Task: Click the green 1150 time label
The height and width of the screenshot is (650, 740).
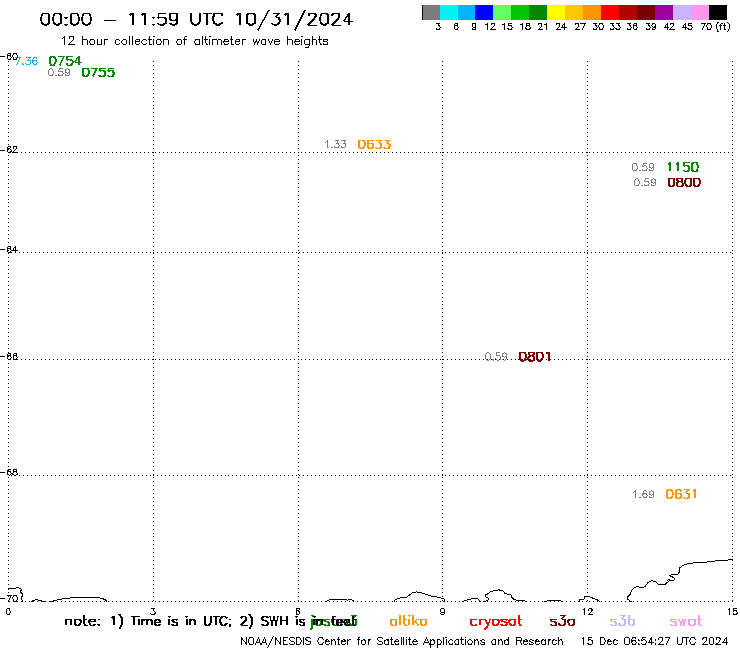Action: (683, 167)
